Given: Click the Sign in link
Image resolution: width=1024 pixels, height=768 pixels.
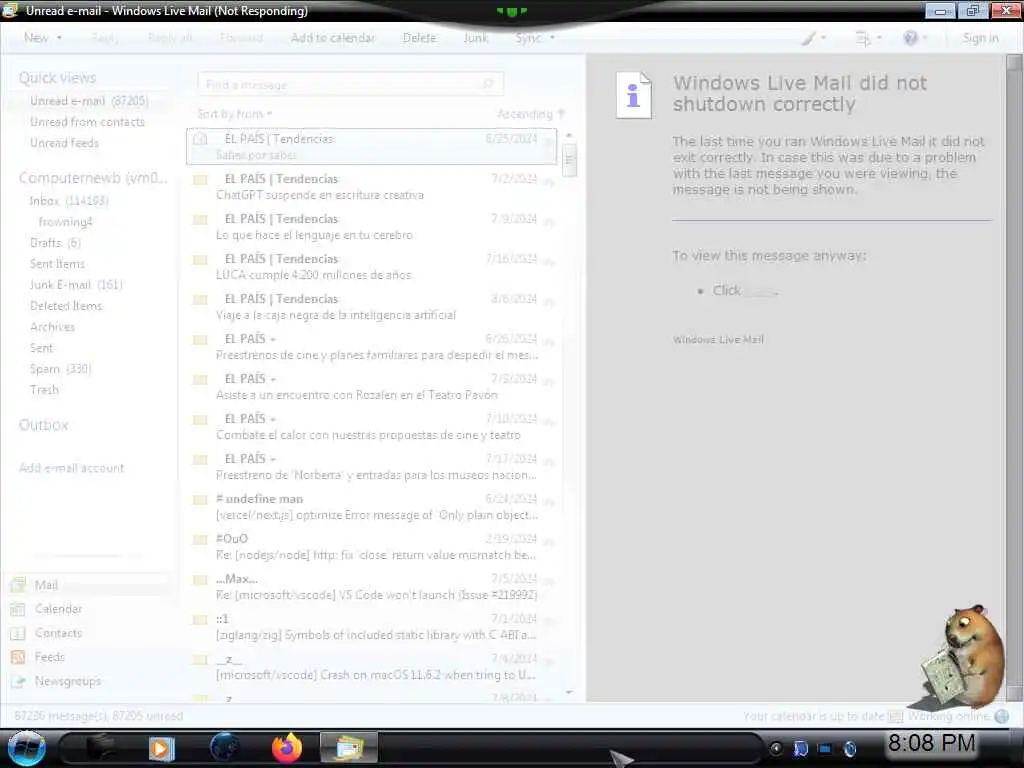Looking at the screenshot, I should [980, 38].
